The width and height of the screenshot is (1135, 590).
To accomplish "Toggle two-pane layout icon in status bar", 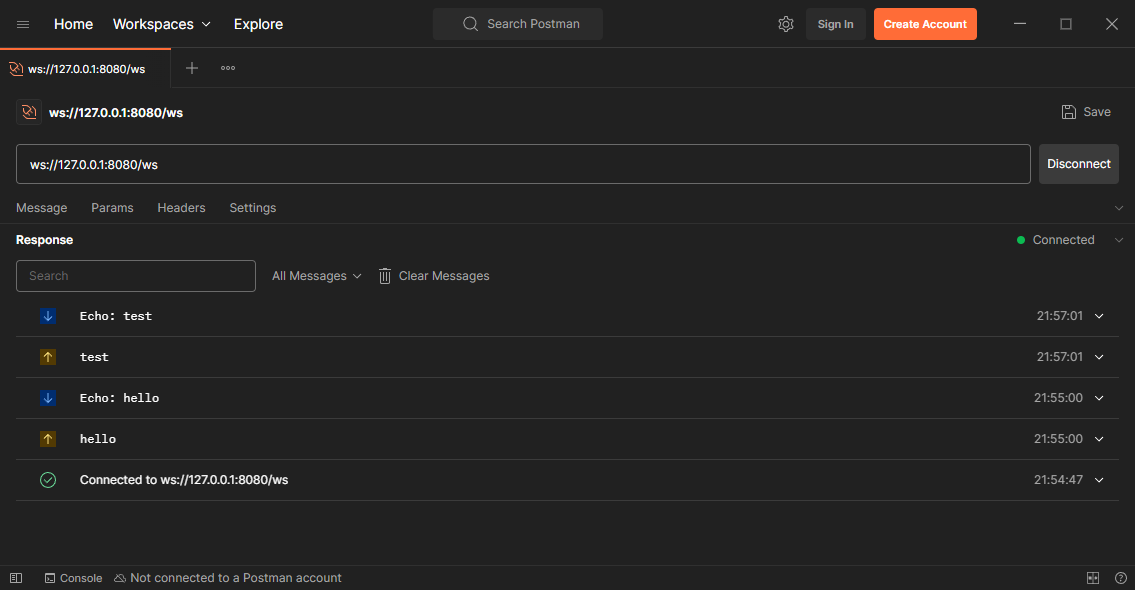I will tap(1093, 578).
